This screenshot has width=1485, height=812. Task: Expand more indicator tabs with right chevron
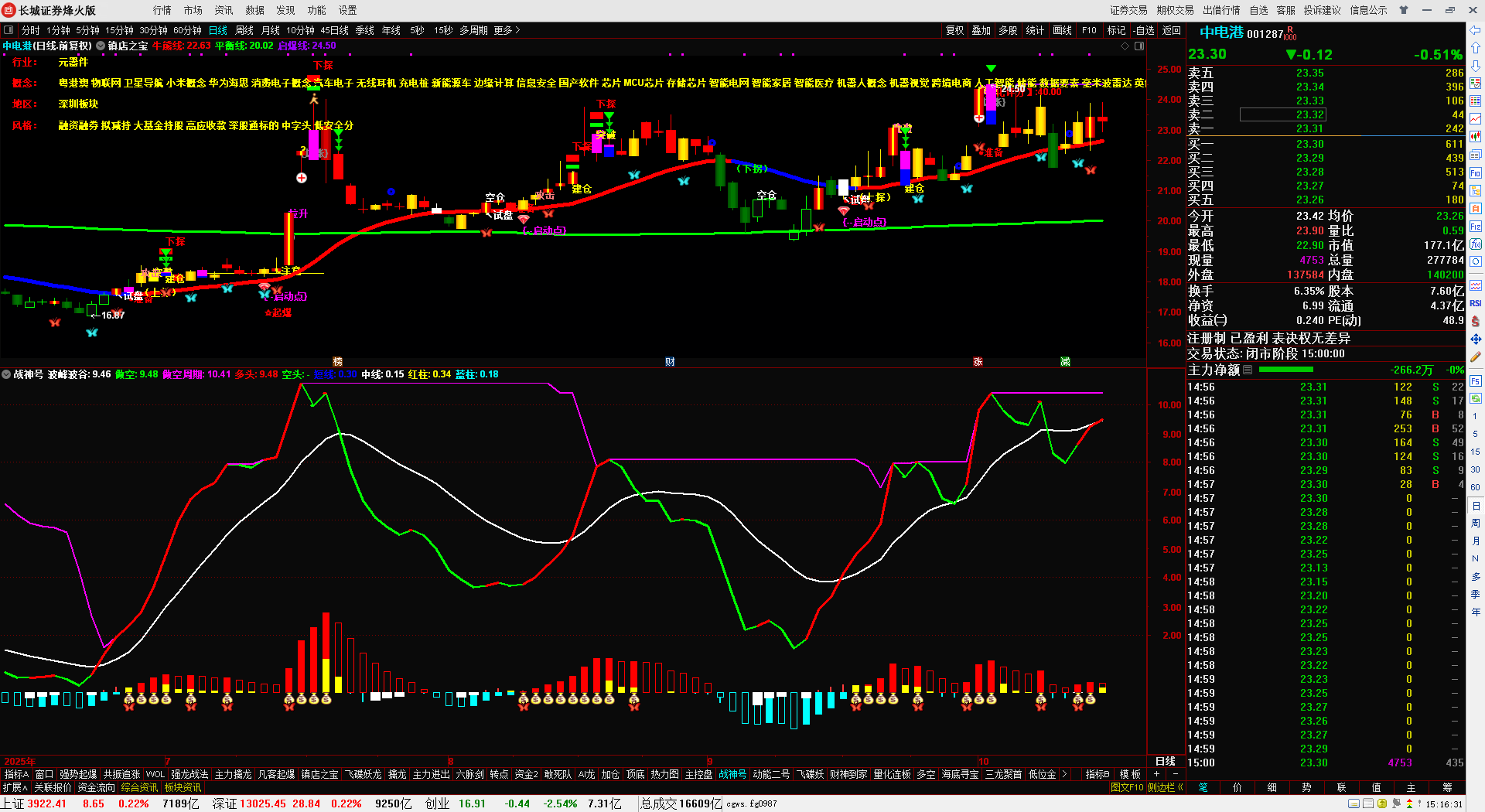click(1065, 774)
